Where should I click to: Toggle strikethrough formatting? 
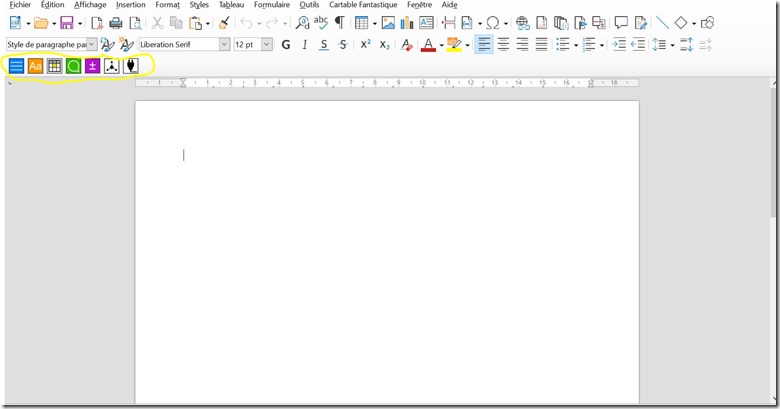(x=343, y=45)
